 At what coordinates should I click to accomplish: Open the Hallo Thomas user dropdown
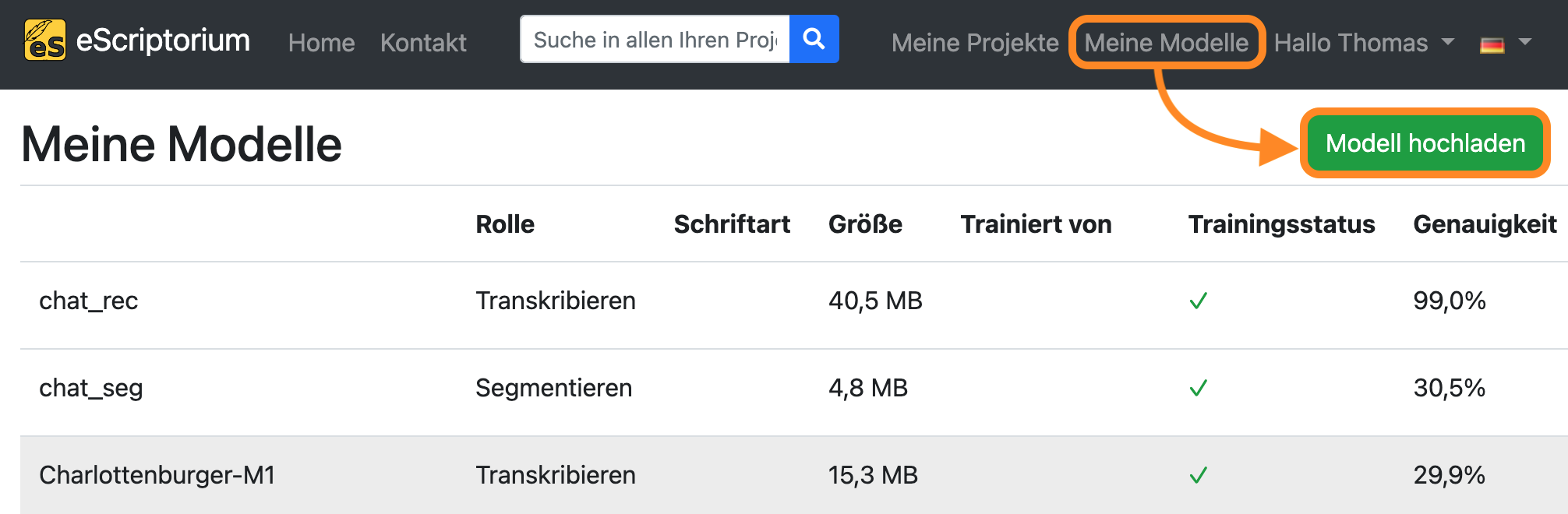1364,43
